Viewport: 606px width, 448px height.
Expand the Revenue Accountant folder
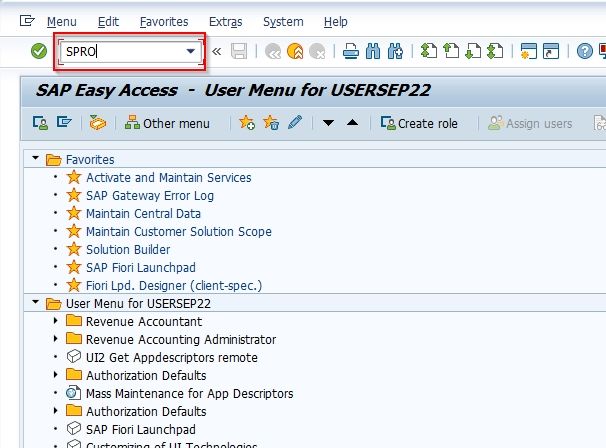56,320
